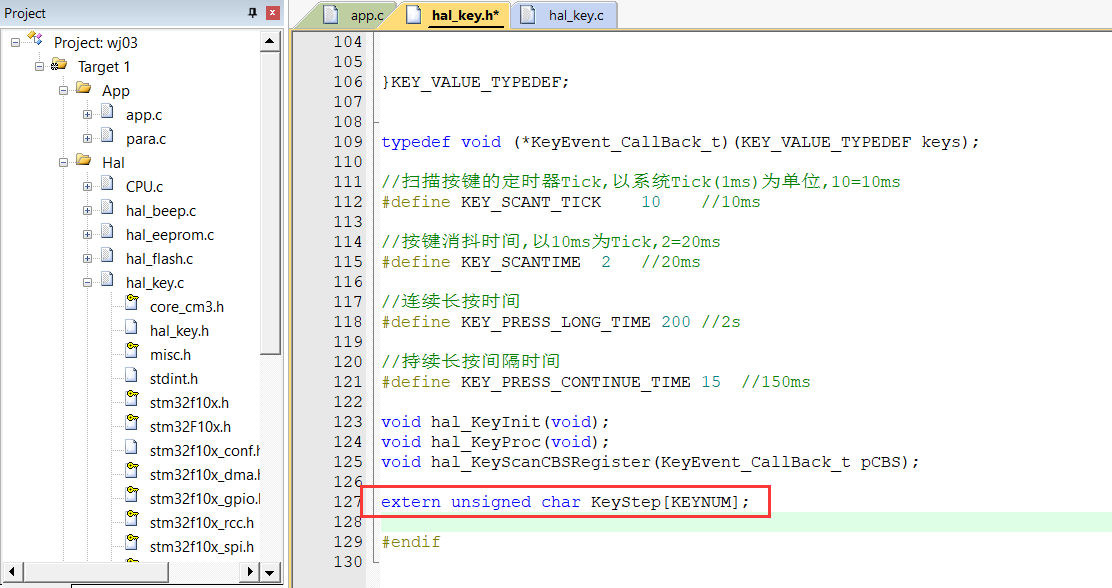Click the Project wj03 root icon
Image resolution: width=1112 pixels, height=588 pixels.
tap(36, 41)
